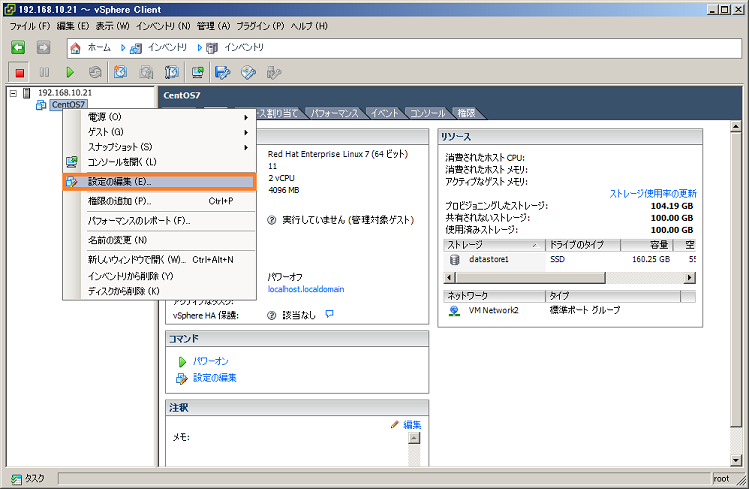Click the CentOS7 virtual machine icon in tree
The height and width of the screenshot is (489, 749).
41,105
